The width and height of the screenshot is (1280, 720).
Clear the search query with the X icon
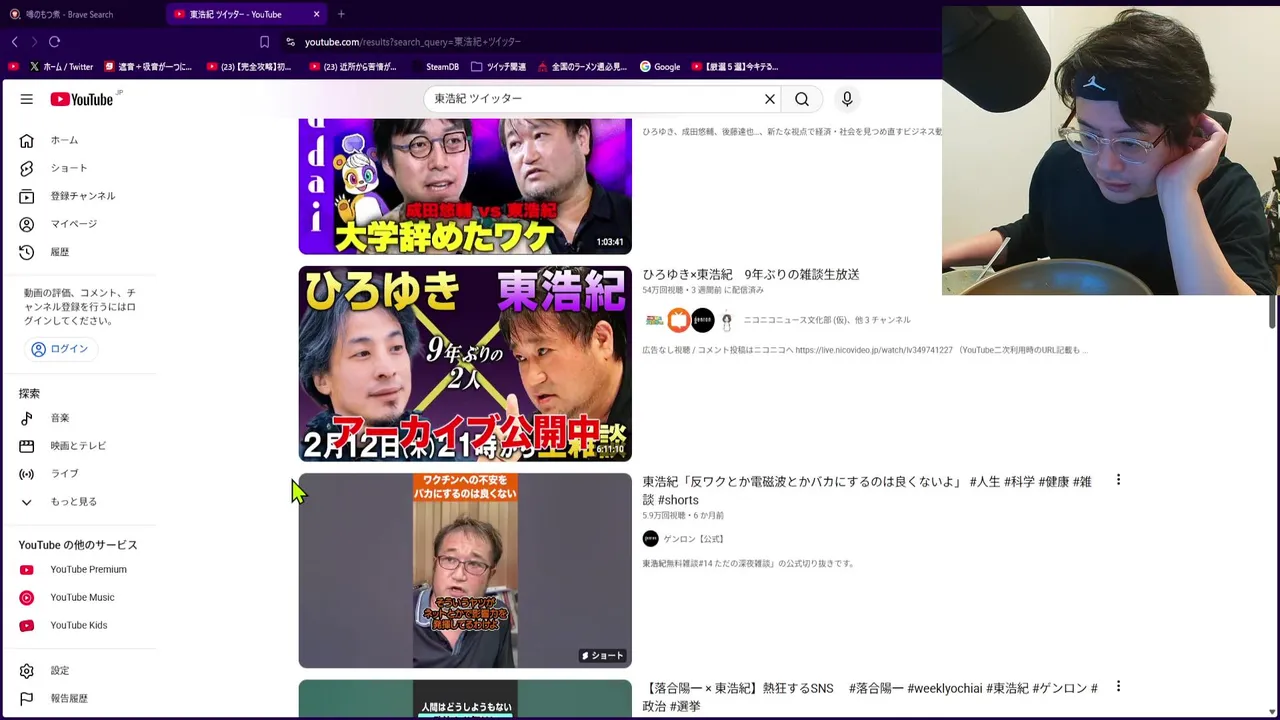770,99
